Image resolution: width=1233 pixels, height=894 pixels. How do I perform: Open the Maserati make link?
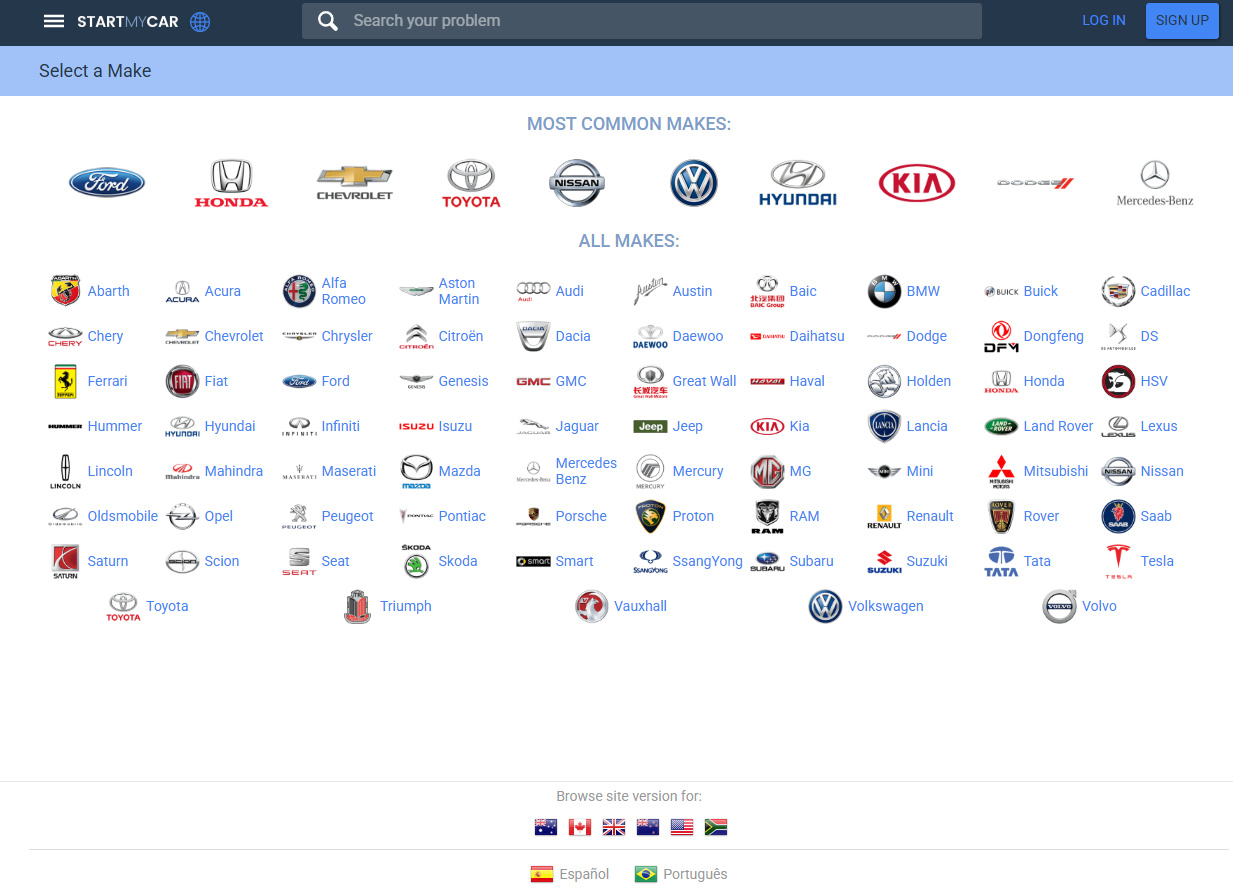[349, 471]
